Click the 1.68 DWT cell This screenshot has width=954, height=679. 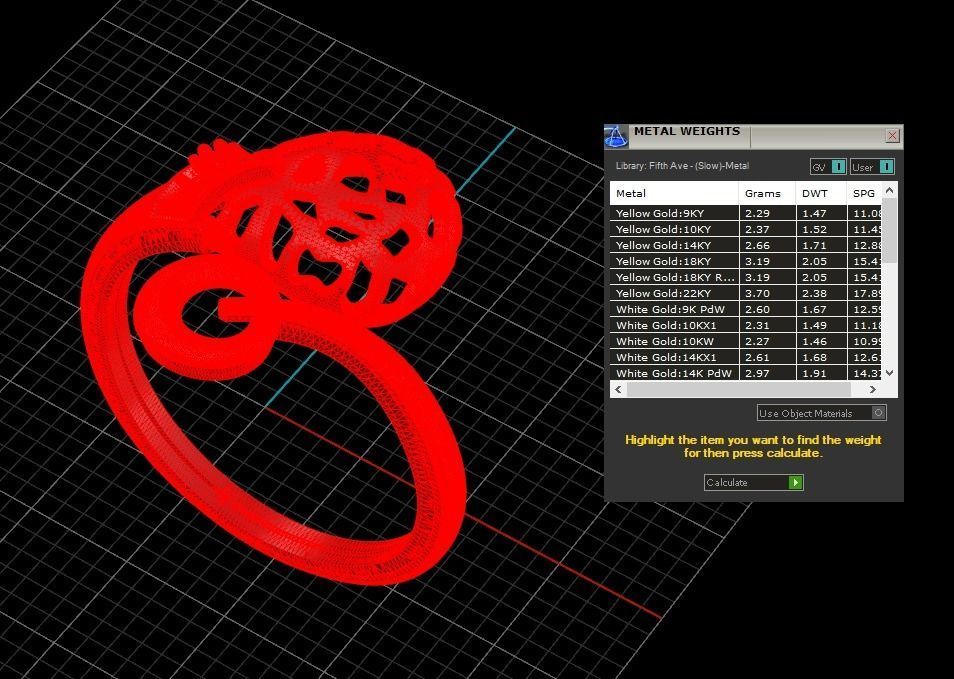[x=821, y=357]
